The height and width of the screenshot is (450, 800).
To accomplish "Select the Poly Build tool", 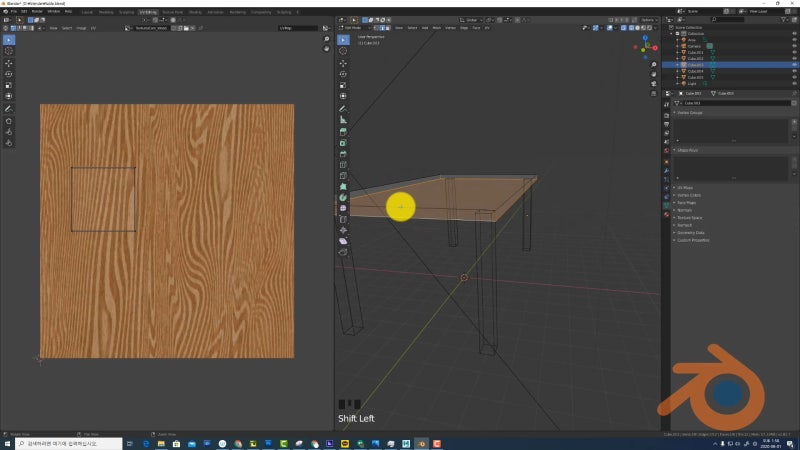I will [343, 187].
